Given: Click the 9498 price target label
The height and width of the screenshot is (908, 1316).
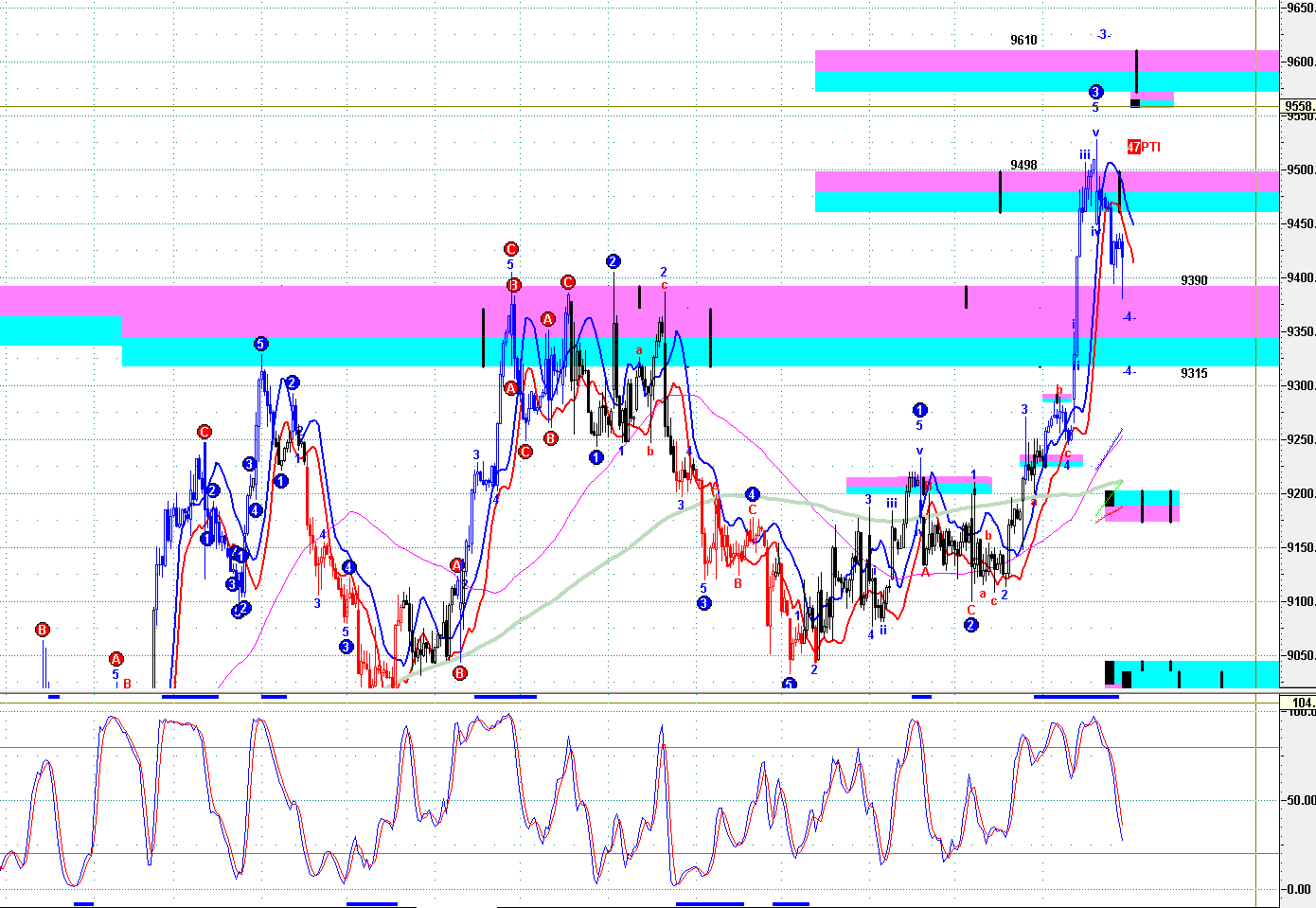Looking at the screenshot, I should coord(1023,165).
